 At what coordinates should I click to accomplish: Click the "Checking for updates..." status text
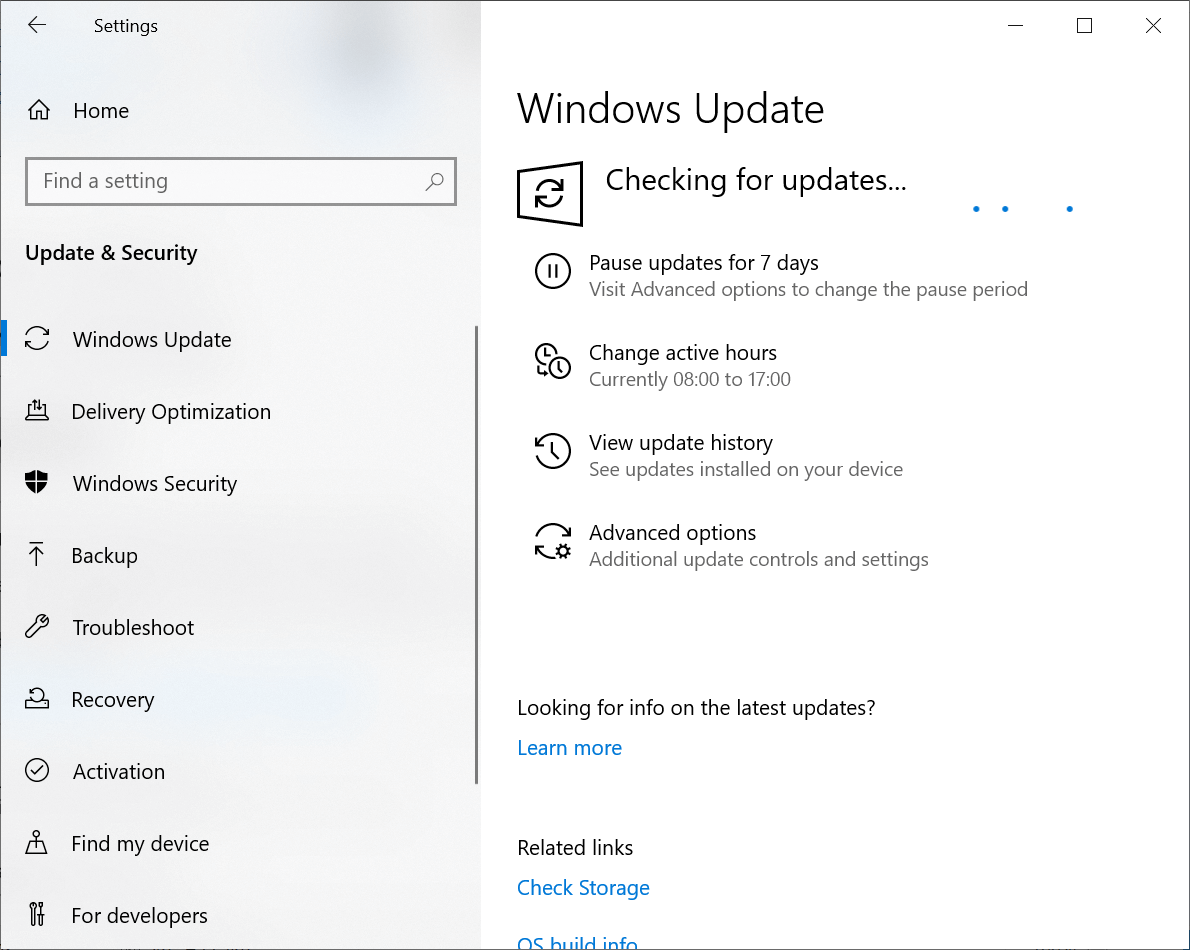[x=756, y=181]
